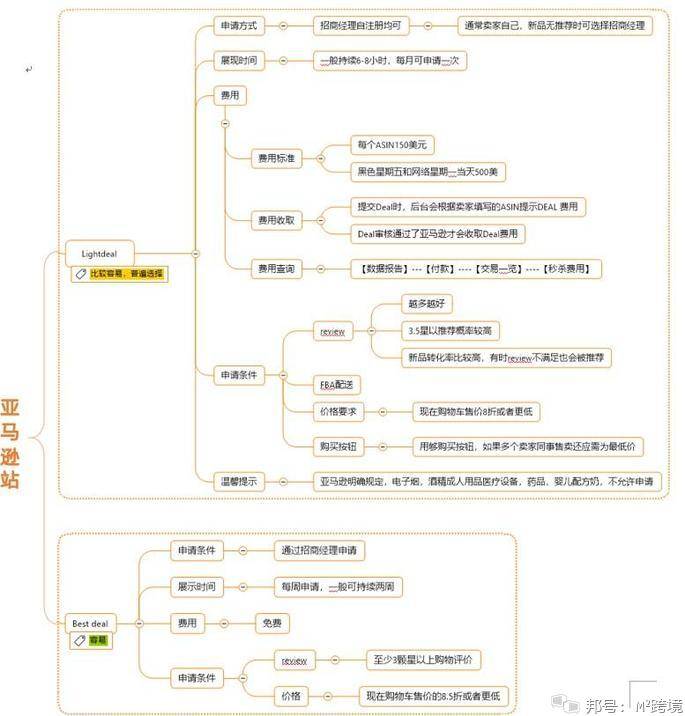The height and width of the screenshot is (716, 685).
Task: Collapse the 费用查询 node toggle
Action: click(x=321, y=269)
